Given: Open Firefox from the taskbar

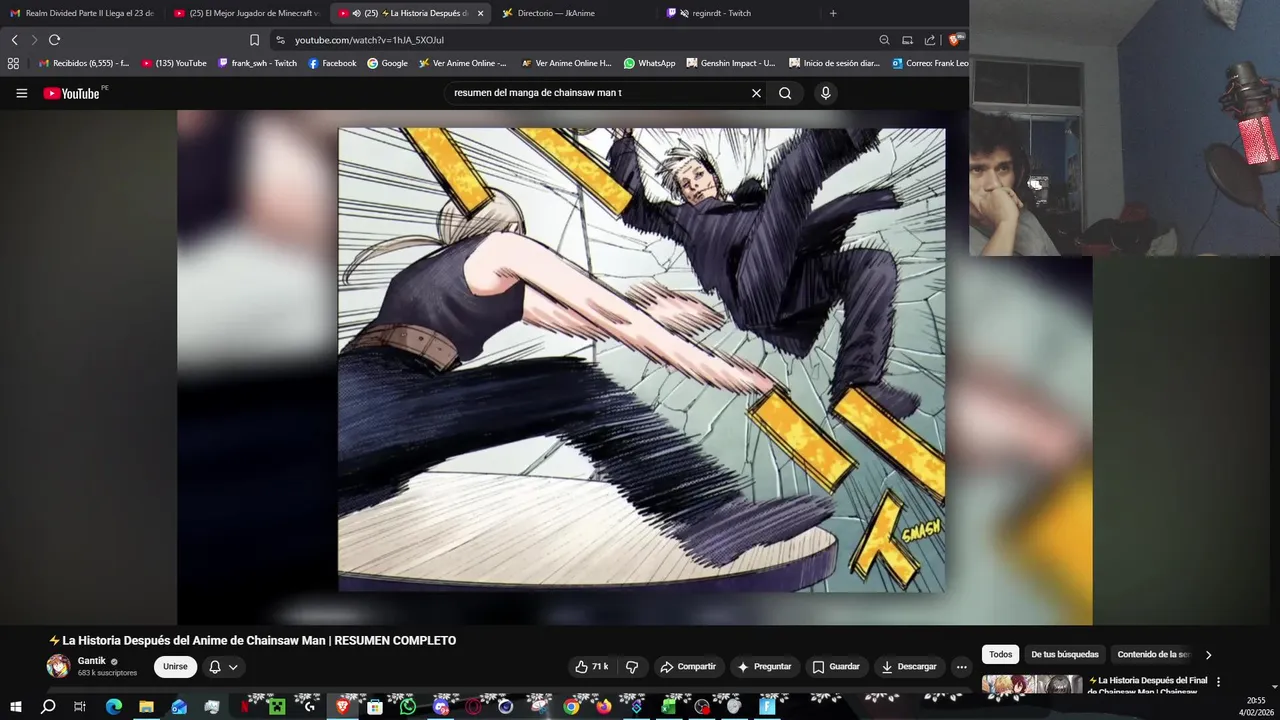Looking at the screenshot, I should pos(603,706).
